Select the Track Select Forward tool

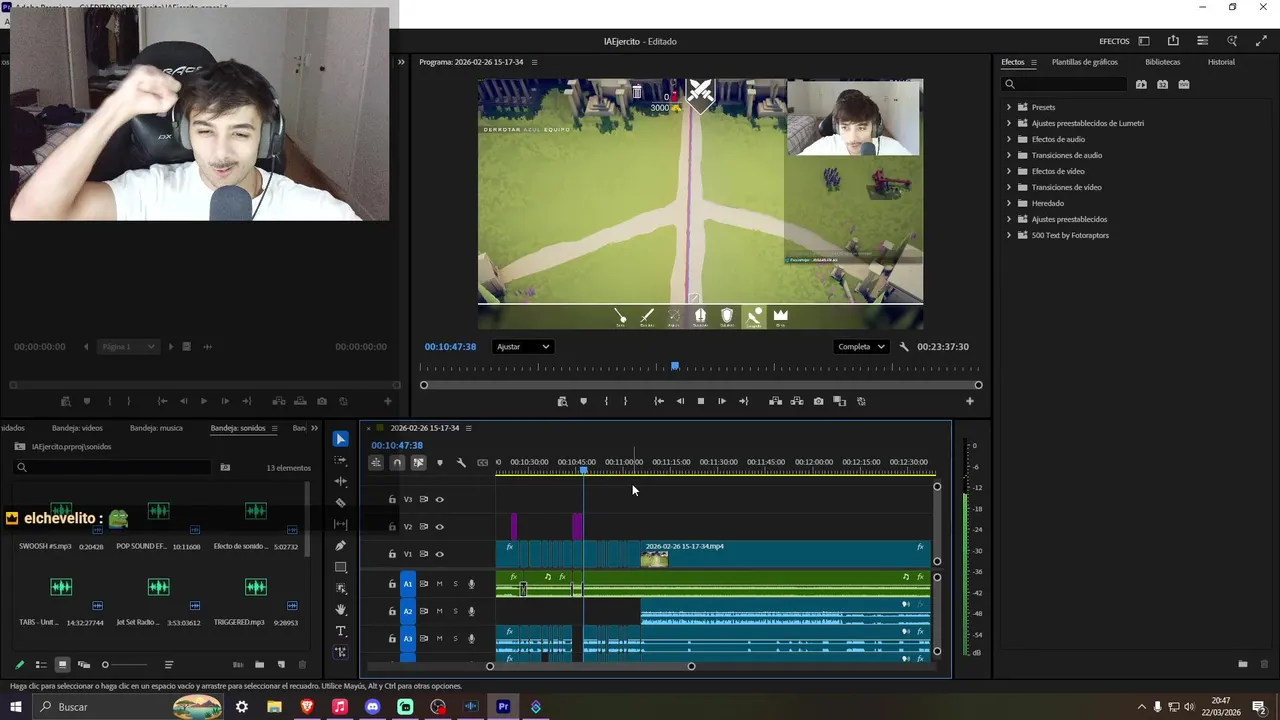[340, 460]
